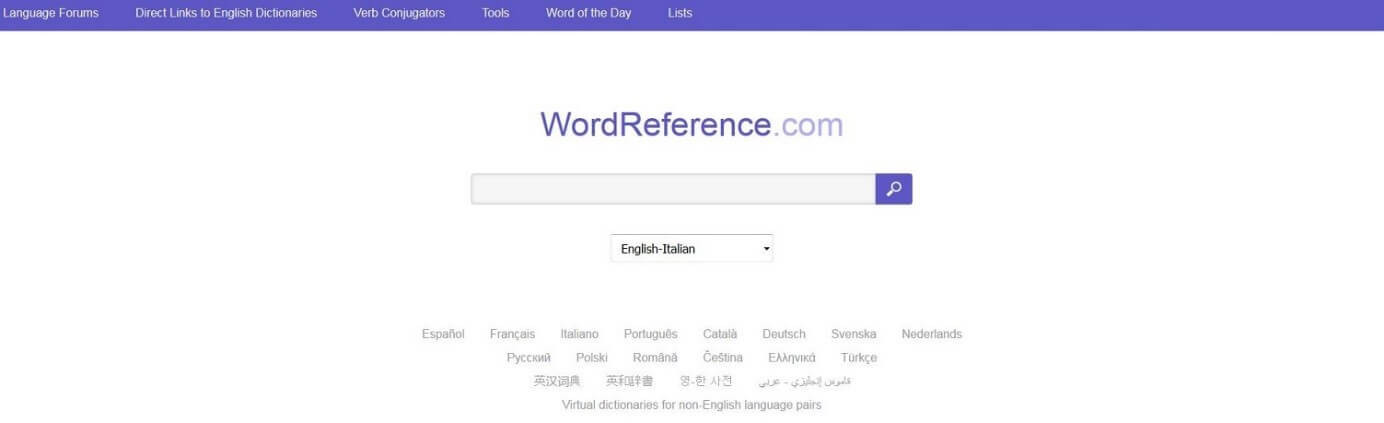The width and height of the screenshot is (1384, 423).
Task: Open the Japanese dictionary link 英和辞書
Action: [x=630, y=381]
